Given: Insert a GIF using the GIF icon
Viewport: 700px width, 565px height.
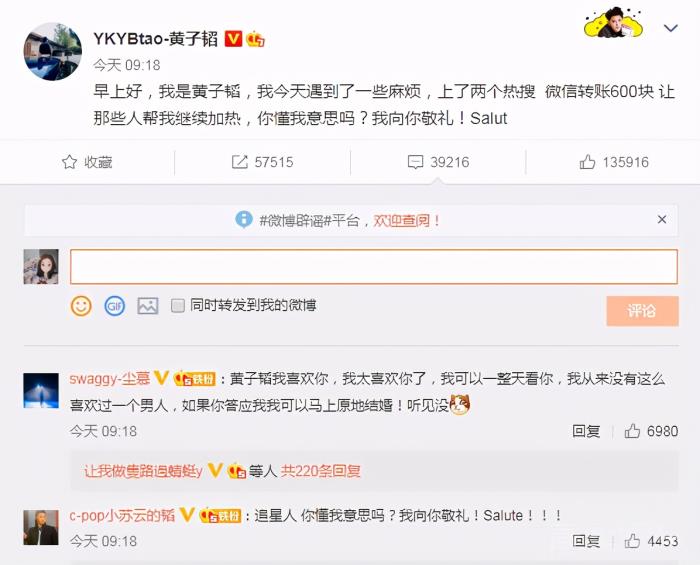Looking at the screenshot, I should [114, 306].
